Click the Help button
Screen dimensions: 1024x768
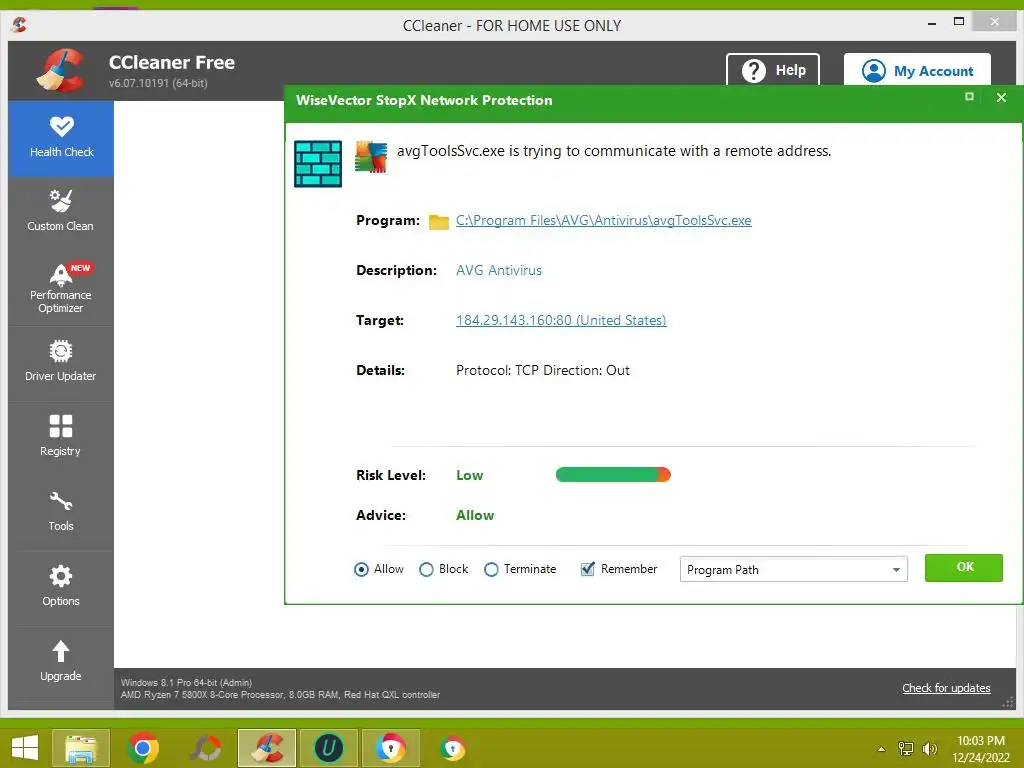pos(773,70)
